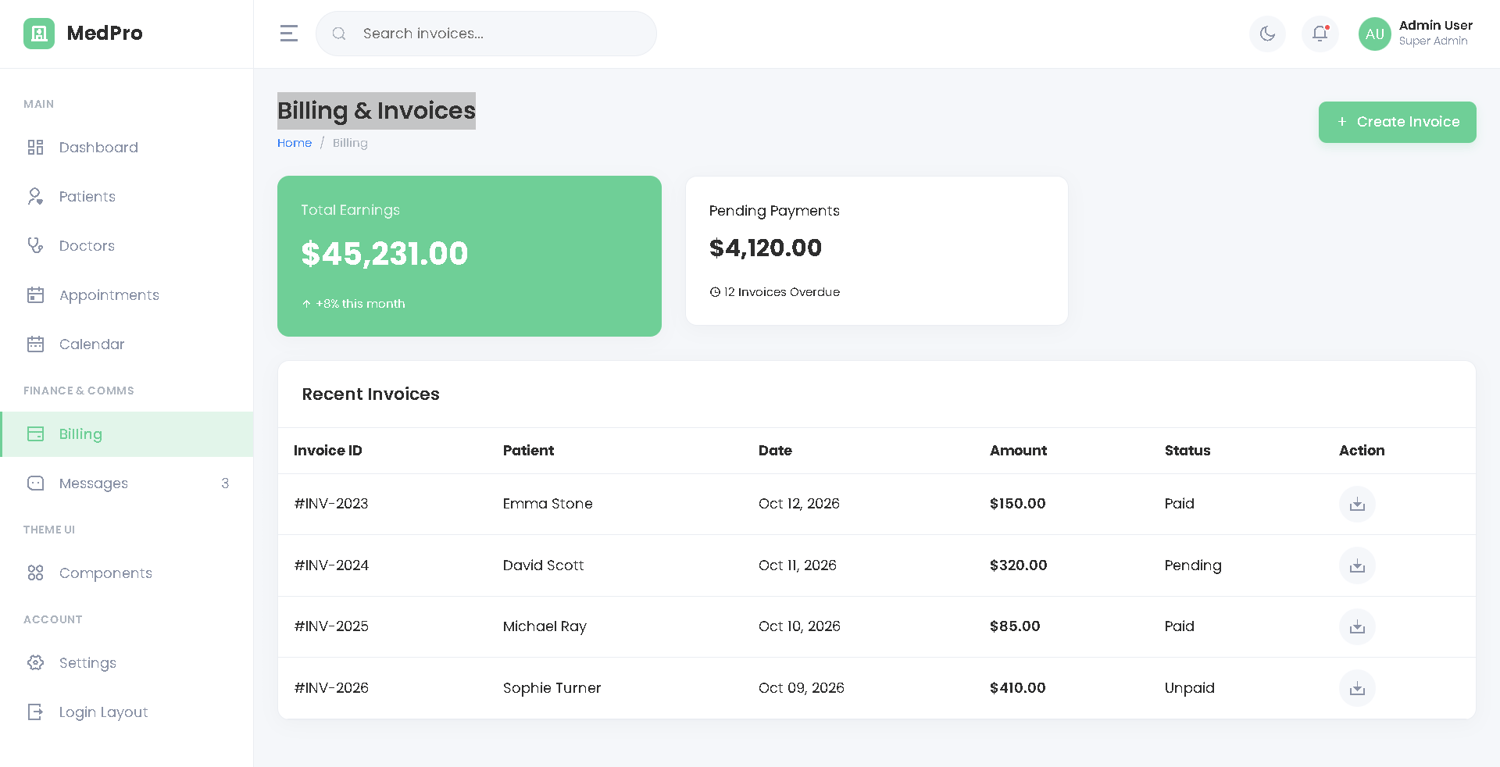Viewport: 1500px width, 767px height.
Task: Download invoice #INV-2025 for Michael Ray
Action: click(1357, 627)
